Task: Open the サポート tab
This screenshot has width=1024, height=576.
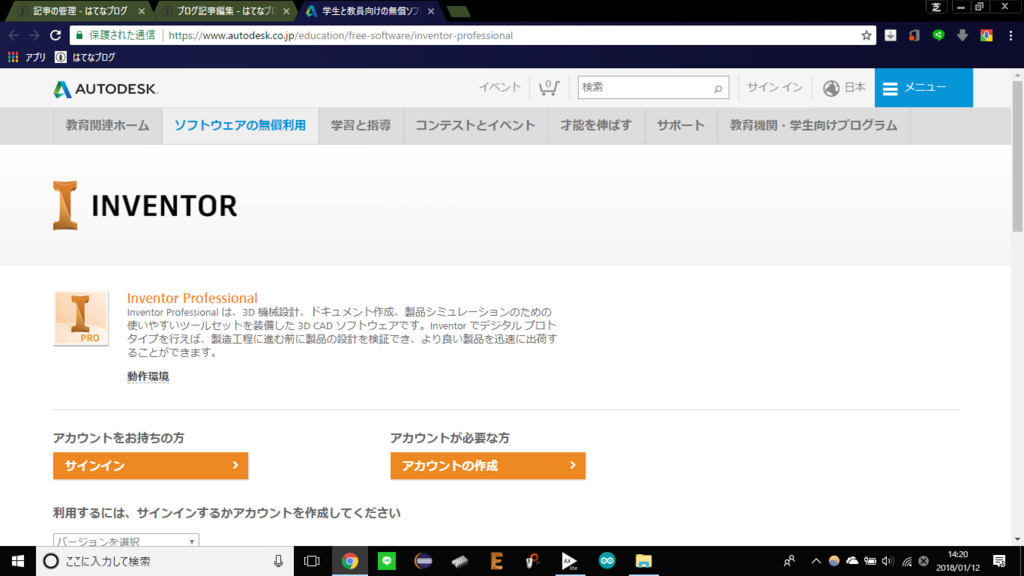Action: click(681, 125)
